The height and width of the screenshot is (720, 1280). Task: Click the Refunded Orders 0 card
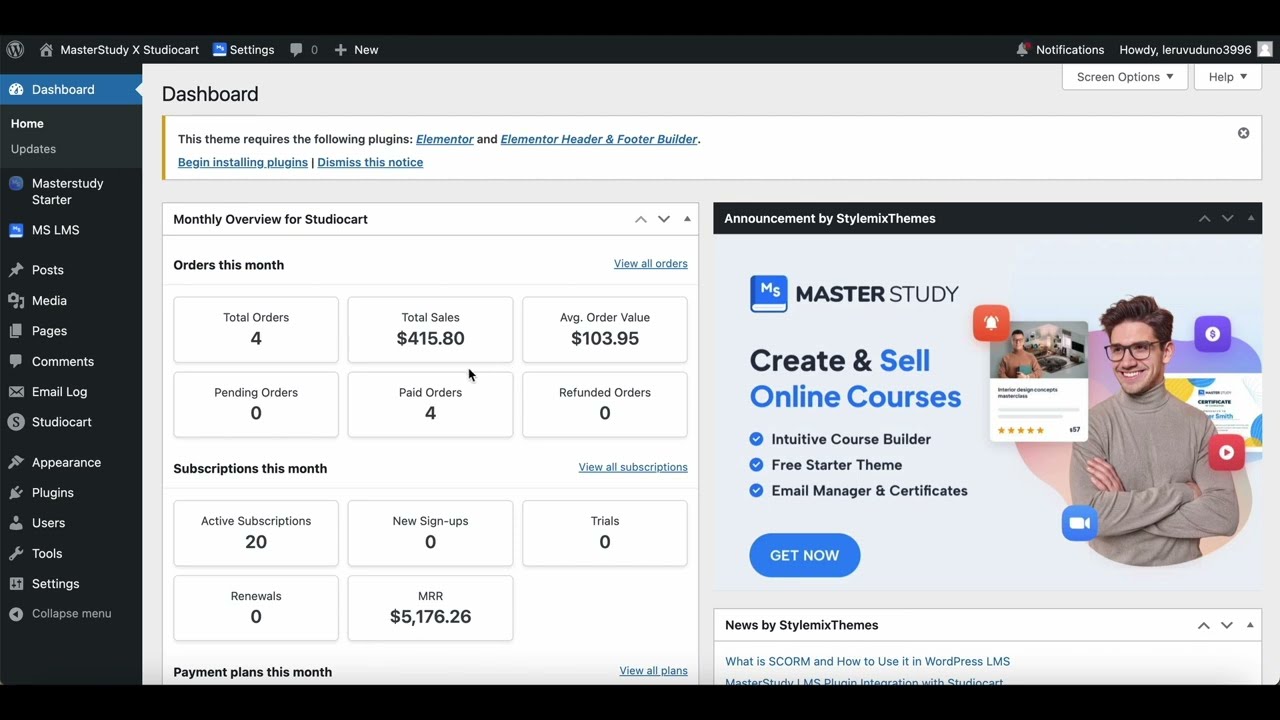(x=605, y=405)
